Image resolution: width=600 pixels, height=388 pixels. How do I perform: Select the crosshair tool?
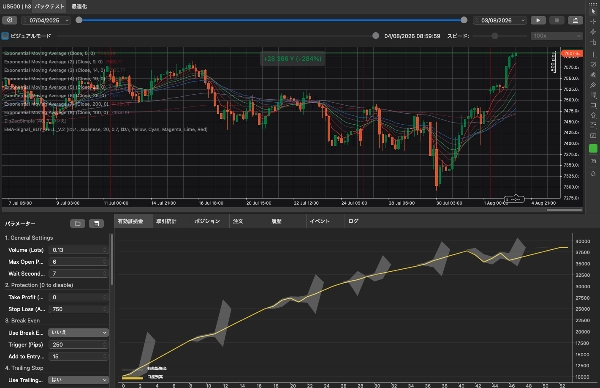[593, 21]
